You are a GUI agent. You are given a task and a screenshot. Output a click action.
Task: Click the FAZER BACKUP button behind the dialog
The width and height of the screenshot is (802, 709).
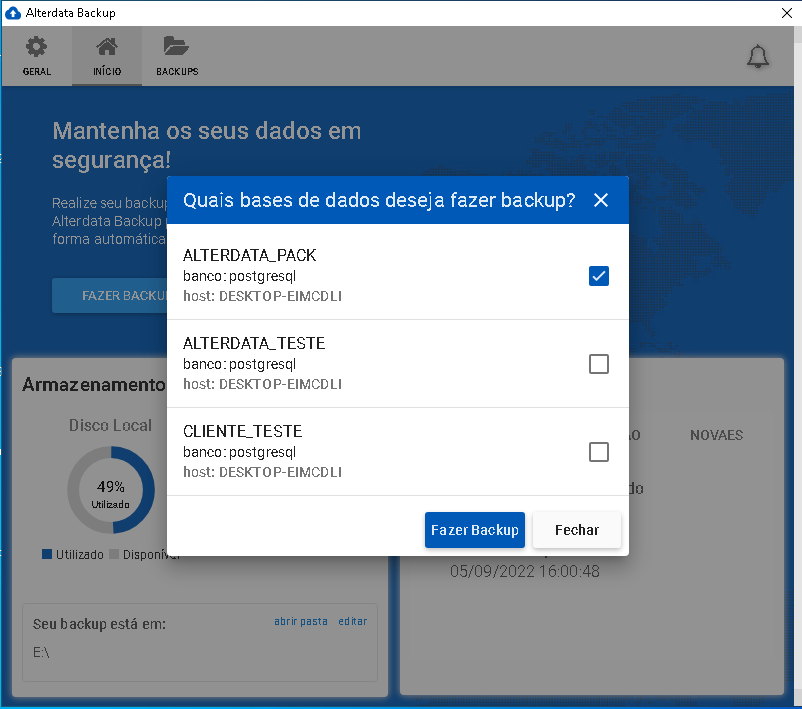point(109,296)
